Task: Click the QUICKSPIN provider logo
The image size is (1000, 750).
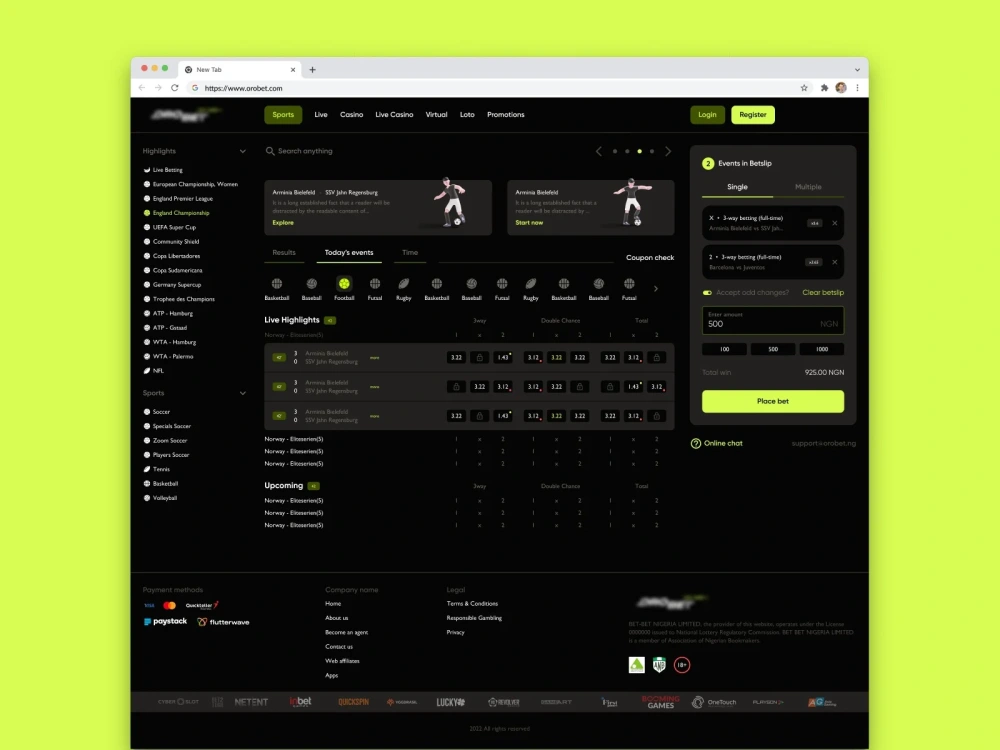Action: tap(353, 702)
